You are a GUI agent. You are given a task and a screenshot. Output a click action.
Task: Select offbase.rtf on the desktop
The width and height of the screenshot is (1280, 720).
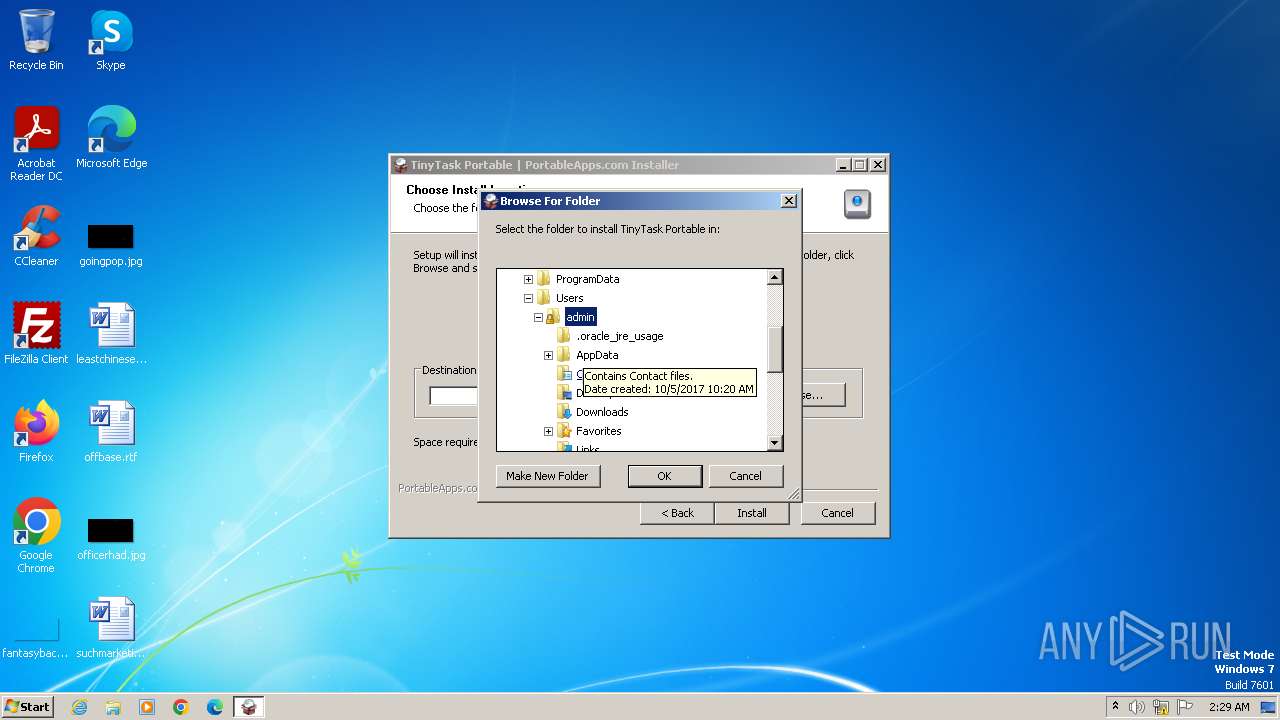click(x=111, y=432)
